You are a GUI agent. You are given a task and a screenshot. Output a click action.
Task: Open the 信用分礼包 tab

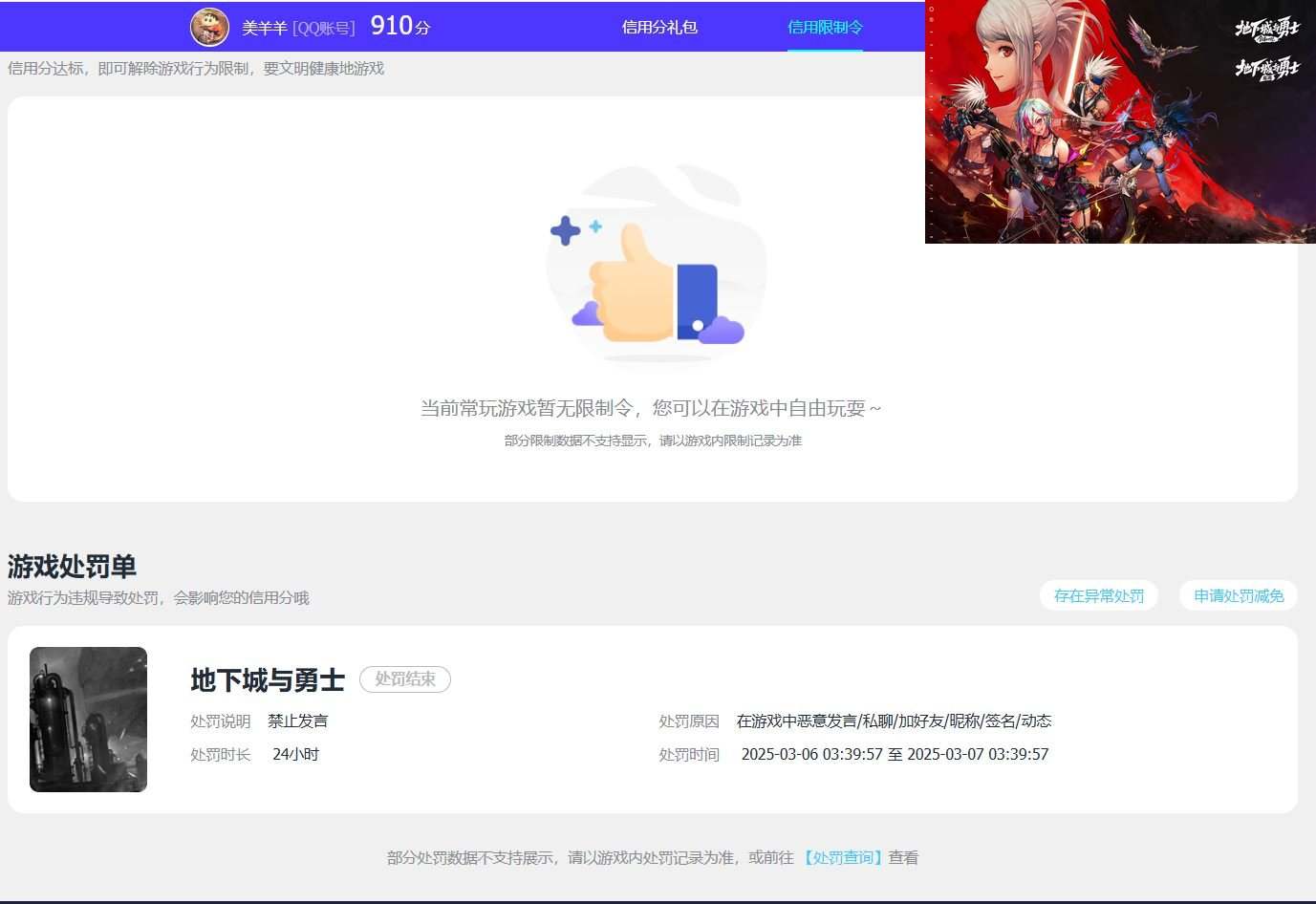(x=659, y=28)
